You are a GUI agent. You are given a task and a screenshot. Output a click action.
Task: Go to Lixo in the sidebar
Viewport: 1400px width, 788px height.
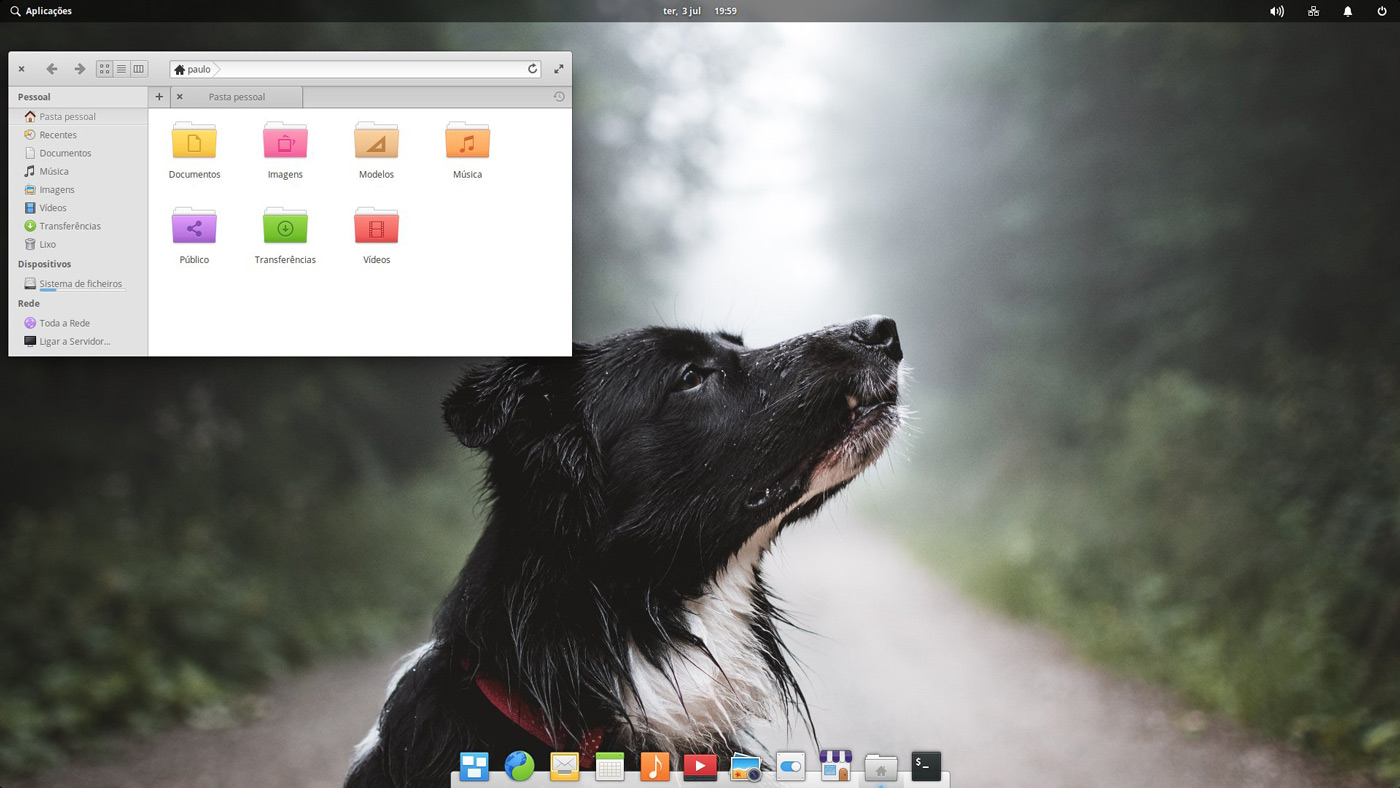tap(47, 244)
